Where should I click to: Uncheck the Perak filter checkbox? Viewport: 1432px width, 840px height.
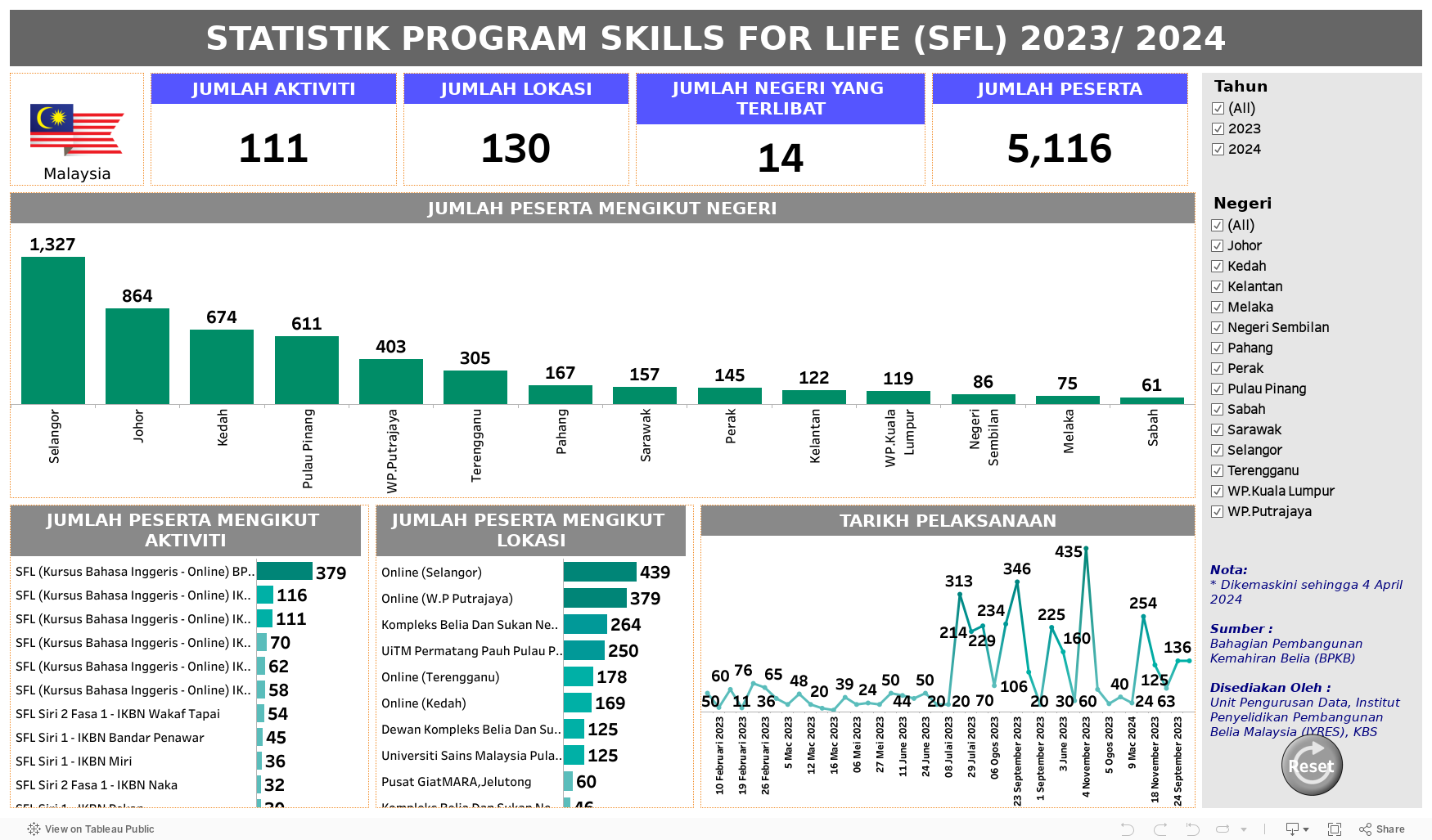point(1218,368)
